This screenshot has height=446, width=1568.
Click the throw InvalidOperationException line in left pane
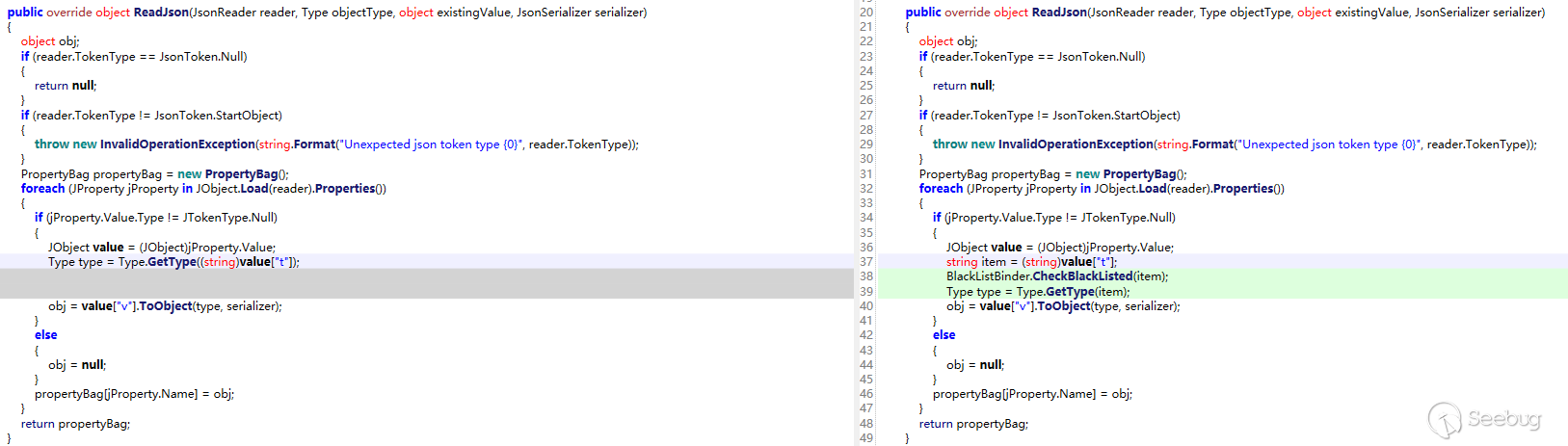pos(336,144)
